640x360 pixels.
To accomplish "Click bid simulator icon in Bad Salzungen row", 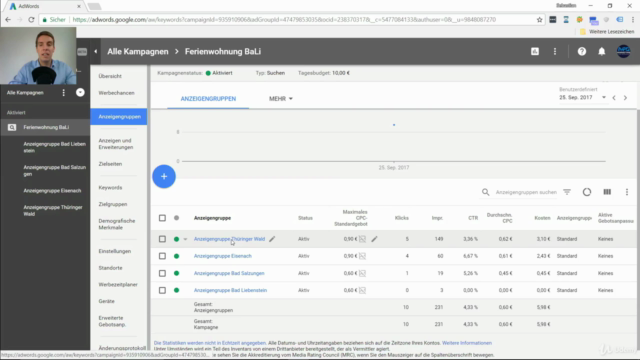I will tap(362, 273).
